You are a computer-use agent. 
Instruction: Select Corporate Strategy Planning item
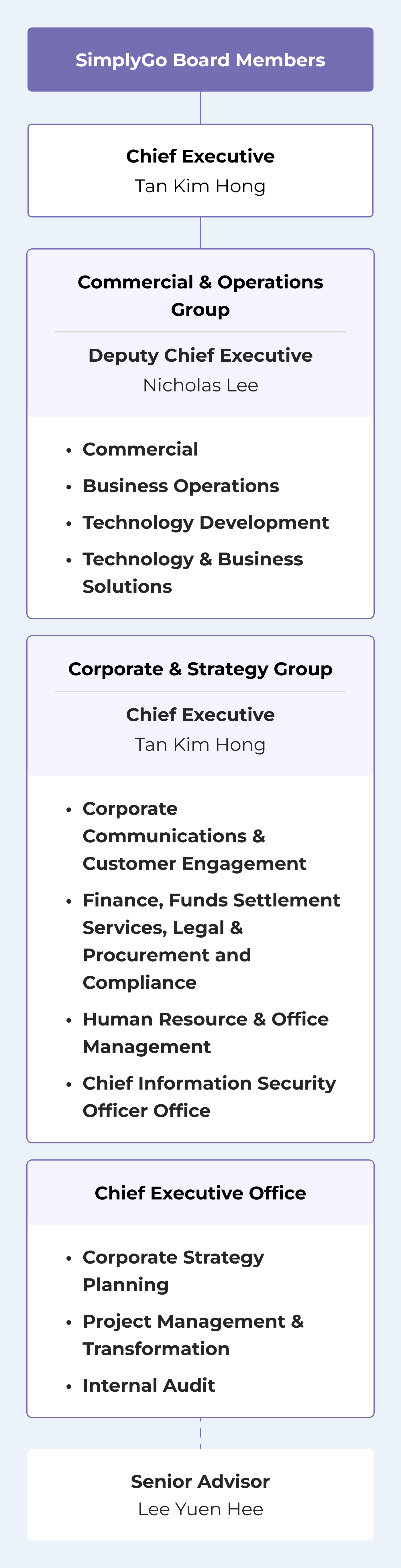point(173,1270)
